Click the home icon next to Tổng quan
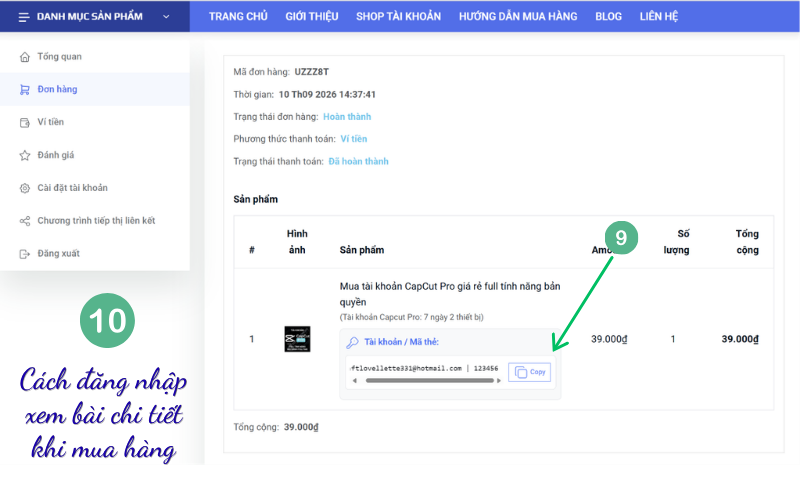Image resolution: width=800 pixels, height=500 pixels. pyautogui.click(x=24, y=57)
